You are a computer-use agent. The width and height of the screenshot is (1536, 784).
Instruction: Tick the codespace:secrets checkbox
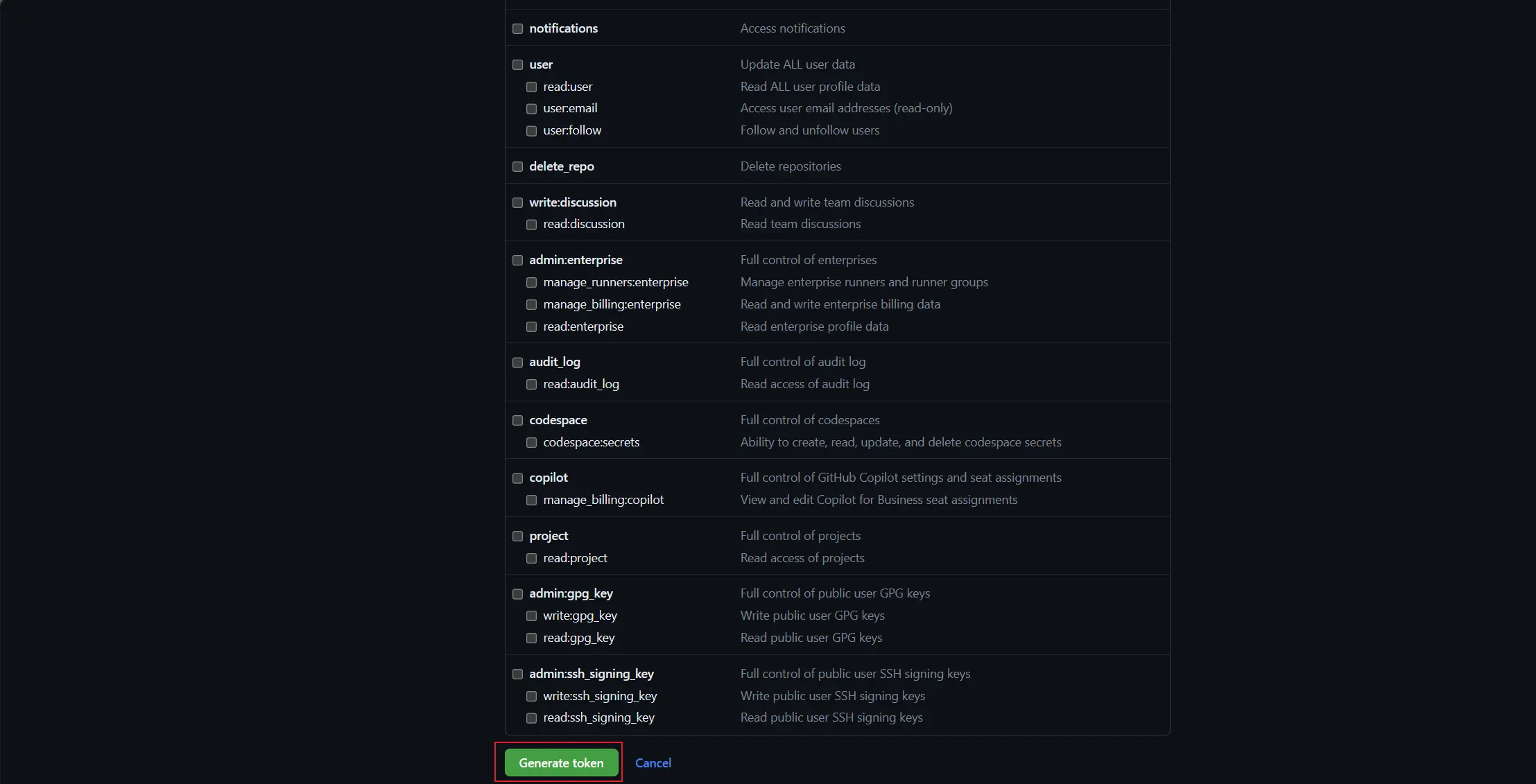531,442
